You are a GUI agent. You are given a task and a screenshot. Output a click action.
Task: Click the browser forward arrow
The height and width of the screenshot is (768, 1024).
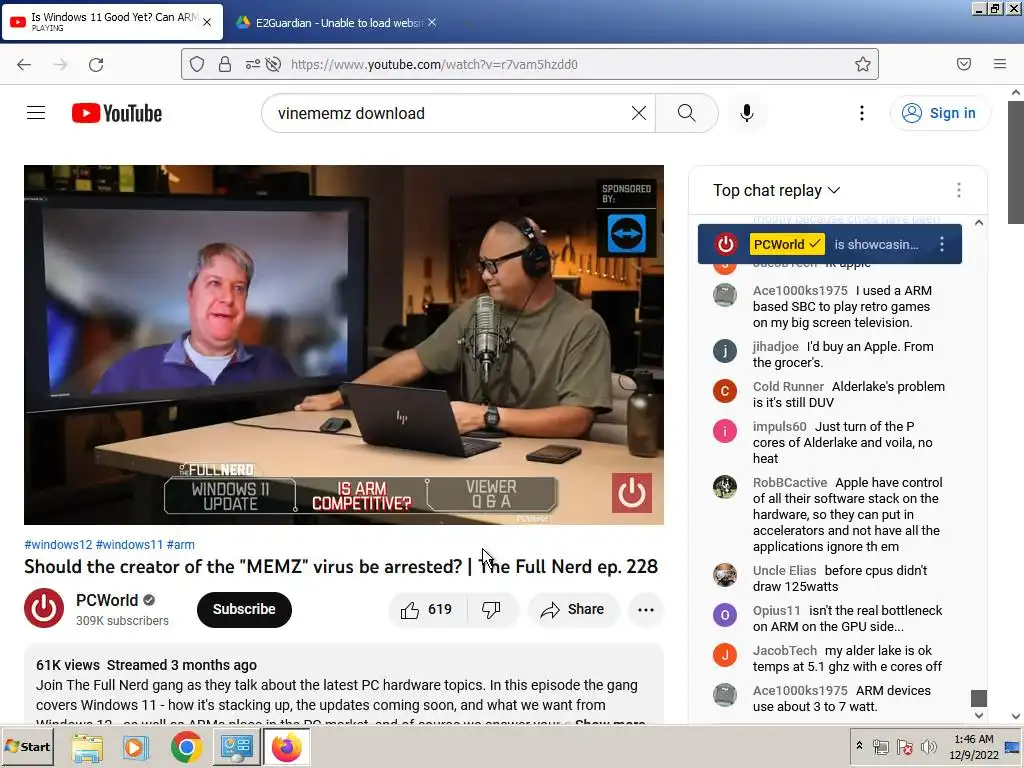(x=60, y=64)
